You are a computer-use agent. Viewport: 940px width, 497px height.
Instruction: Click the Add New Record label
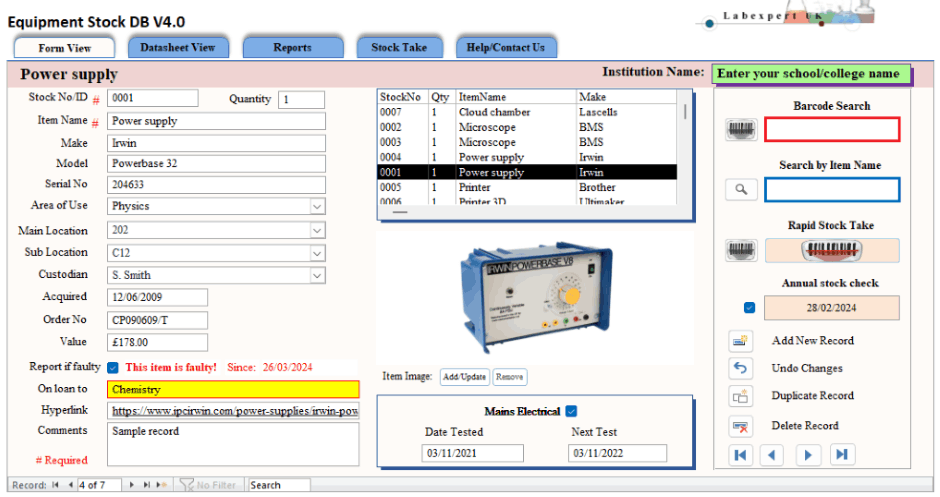[x=812, y=341]
